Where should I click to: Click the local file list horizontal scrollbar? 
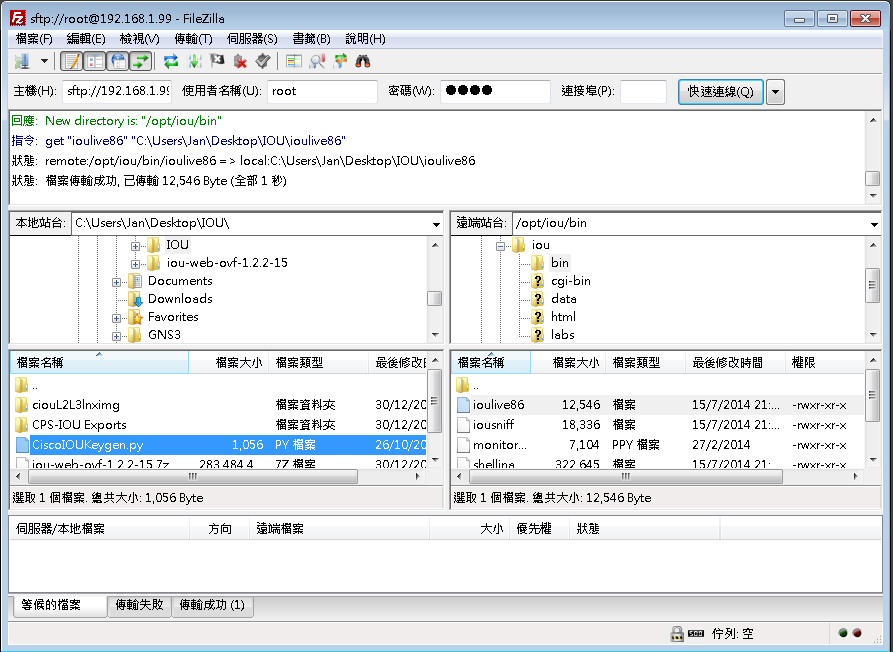tap(193, 476)
